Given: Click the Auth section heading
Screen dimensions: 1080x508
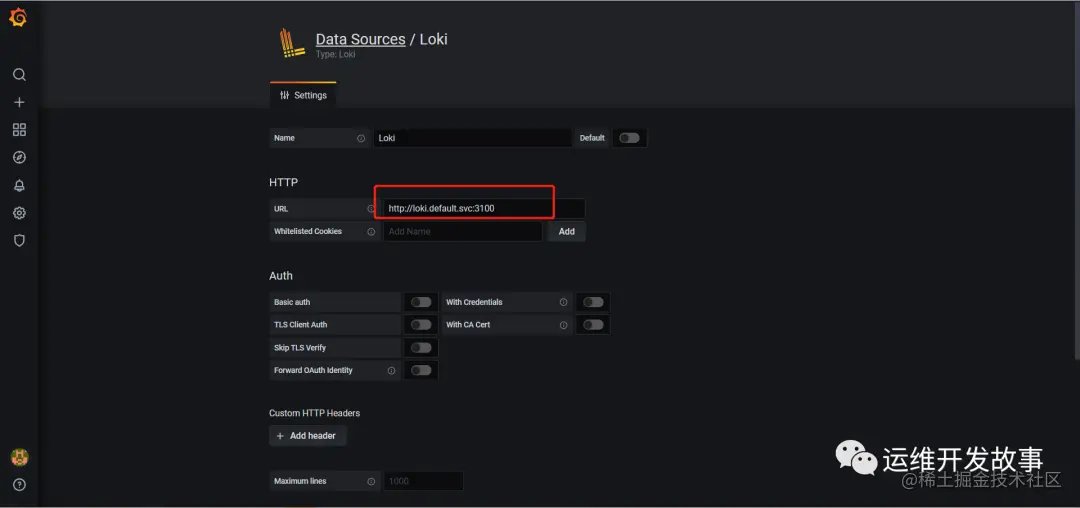Looking at the screenshot, I should click(281, 276).
